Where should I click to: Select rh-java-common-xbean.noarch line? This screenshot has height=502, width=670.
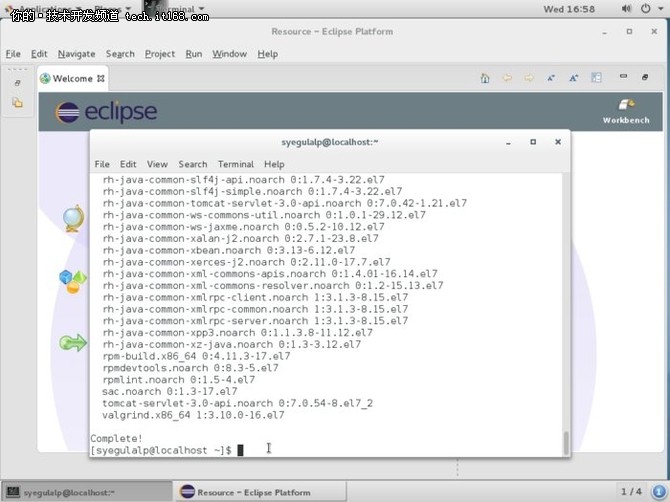[229, 250]
